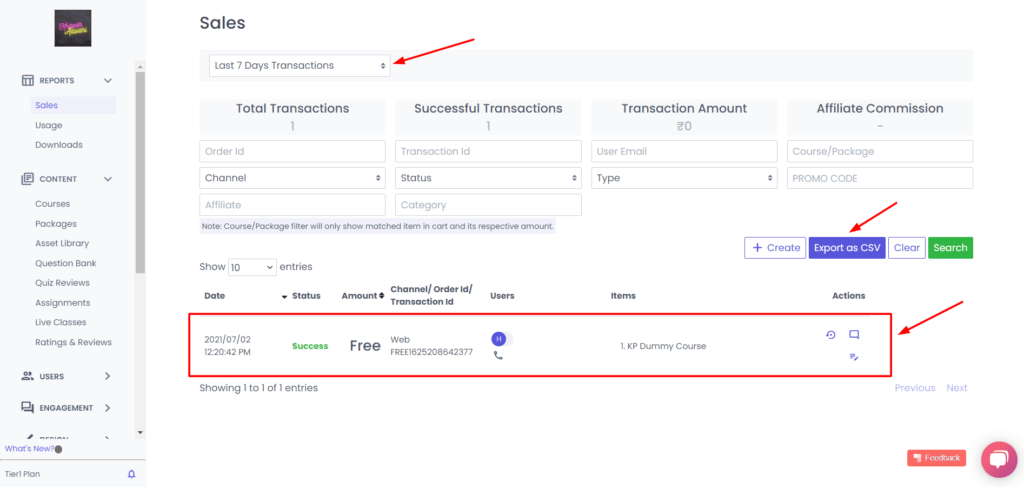Screen dimensions: 1024x487
Task: Open the Type filter dropdown
Action: pos(684,178)
